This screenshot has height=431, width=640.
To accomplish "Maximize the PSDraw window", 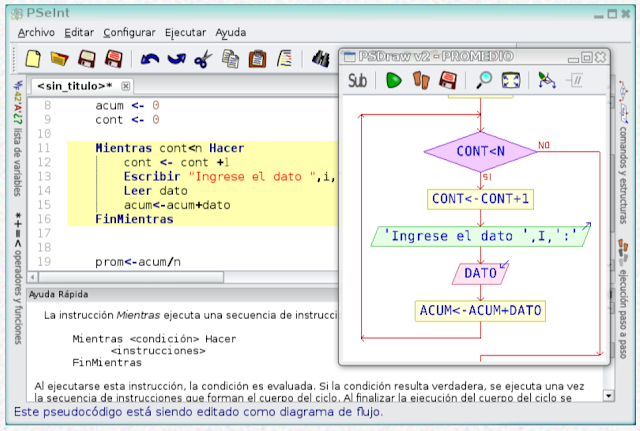I will click(587, 58).
